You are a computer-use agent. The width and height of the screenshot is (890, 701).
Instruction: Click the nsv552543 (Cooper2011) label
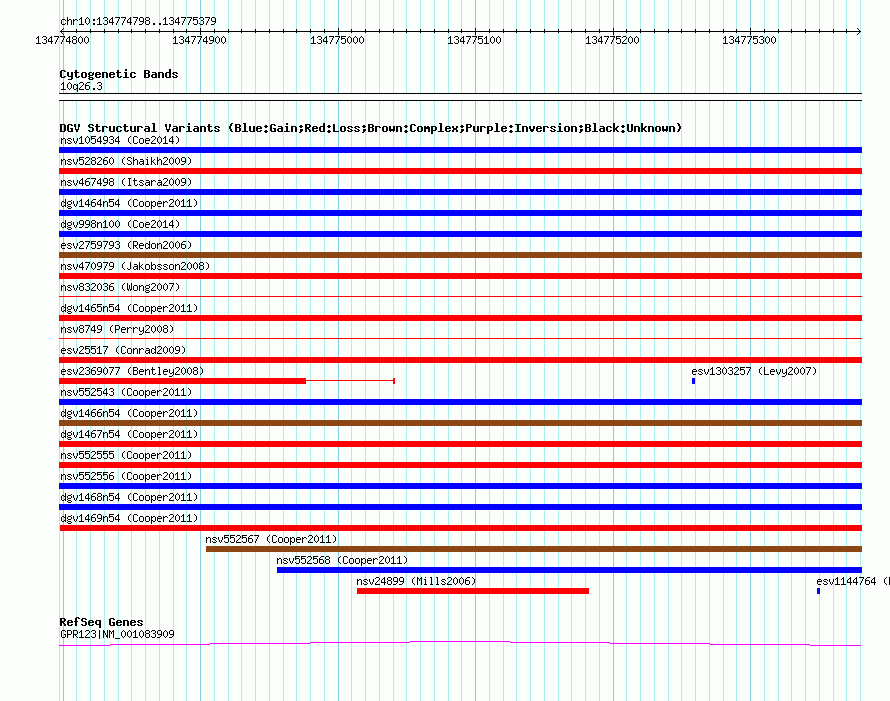(x=126, y=392)
